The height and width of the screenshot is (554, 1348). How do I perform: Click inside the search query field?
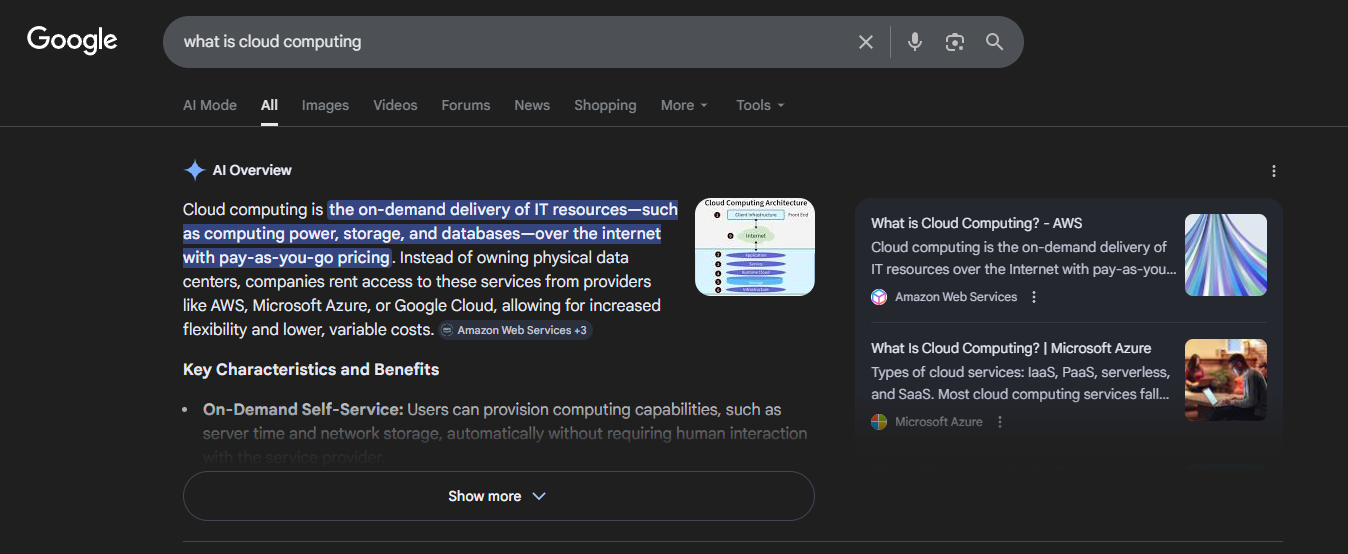coord(510,42)
